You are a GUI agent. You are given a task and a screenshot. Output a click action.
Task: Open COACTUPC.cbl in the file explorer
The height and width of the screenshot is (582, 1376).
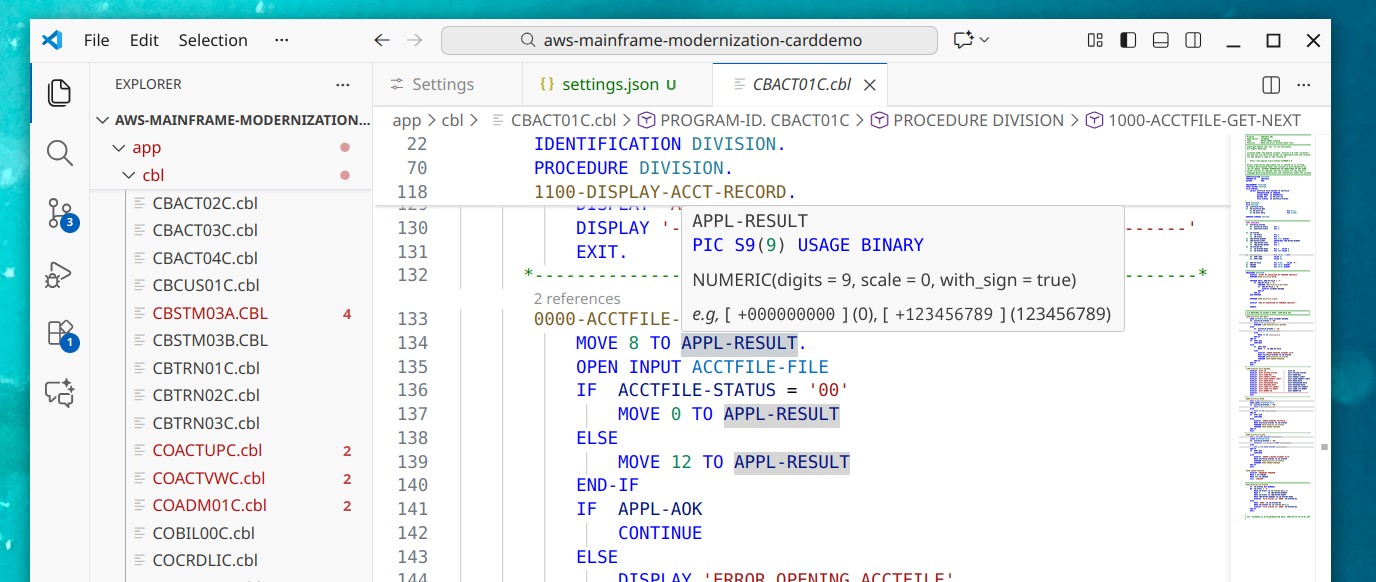[207, 450]
